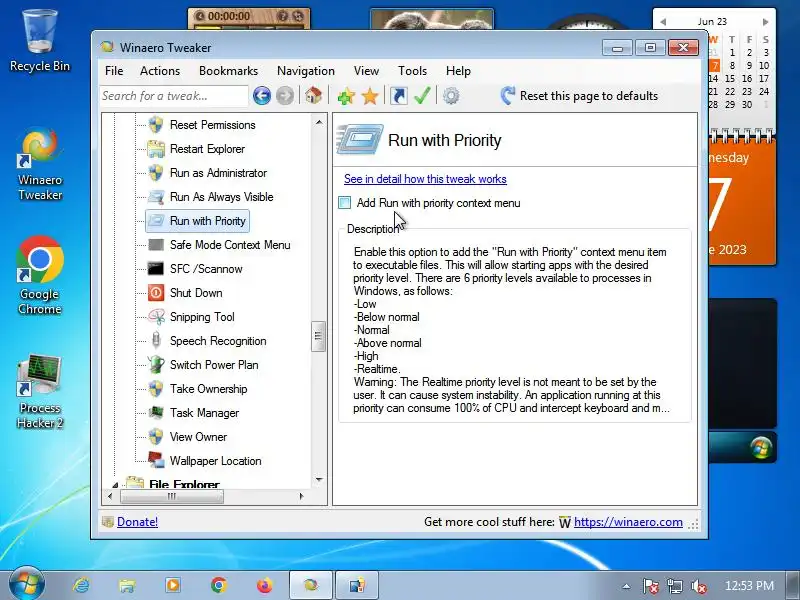The width and height of the screenshot is (800, 600).
Task: Open the Windows Start button
Action: [x=27, y=584]
